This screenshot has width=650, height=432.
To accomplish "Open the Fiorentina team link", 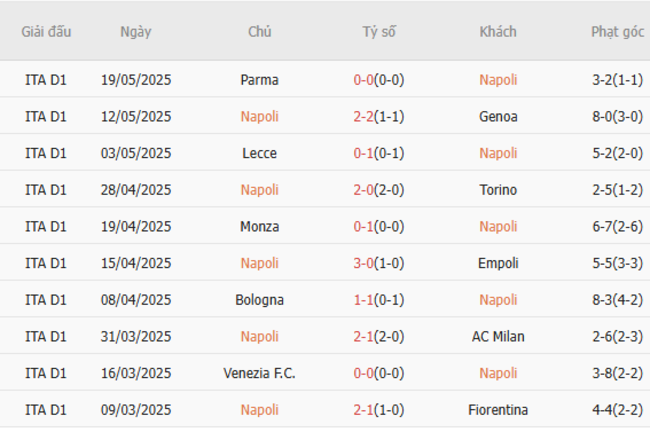I will pyautogui.click(x=498, y=410).
